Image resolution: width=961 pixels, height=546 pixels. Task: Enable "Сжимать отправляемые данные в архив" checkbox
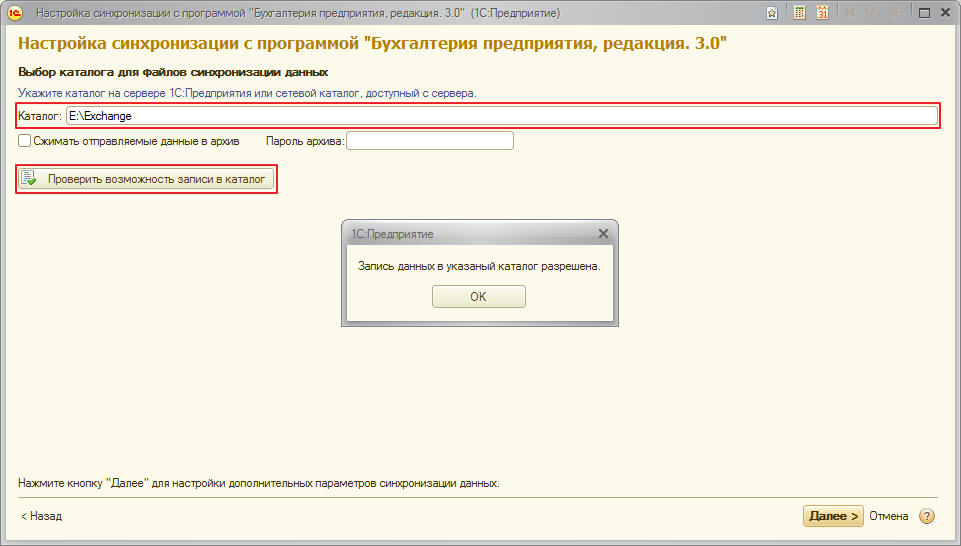25,141
